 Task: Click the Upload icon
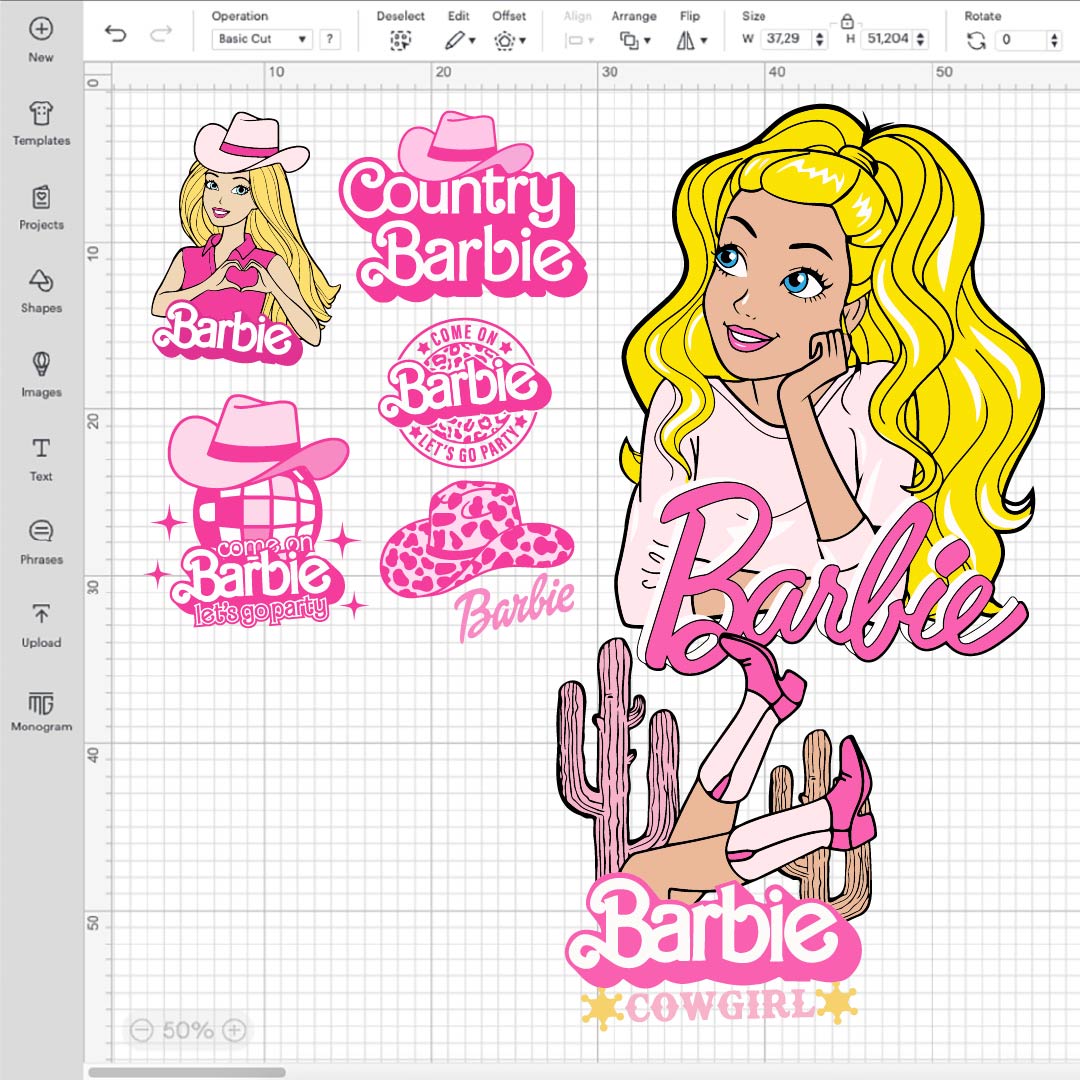coord(41,613)
